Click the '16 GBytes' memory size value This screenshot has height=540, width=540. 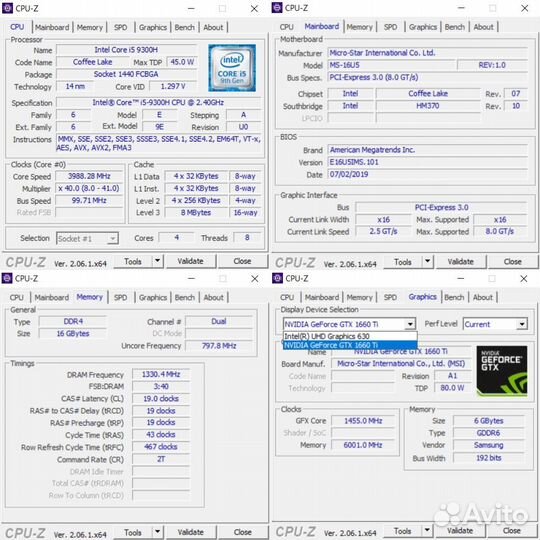tap(73, 333)
